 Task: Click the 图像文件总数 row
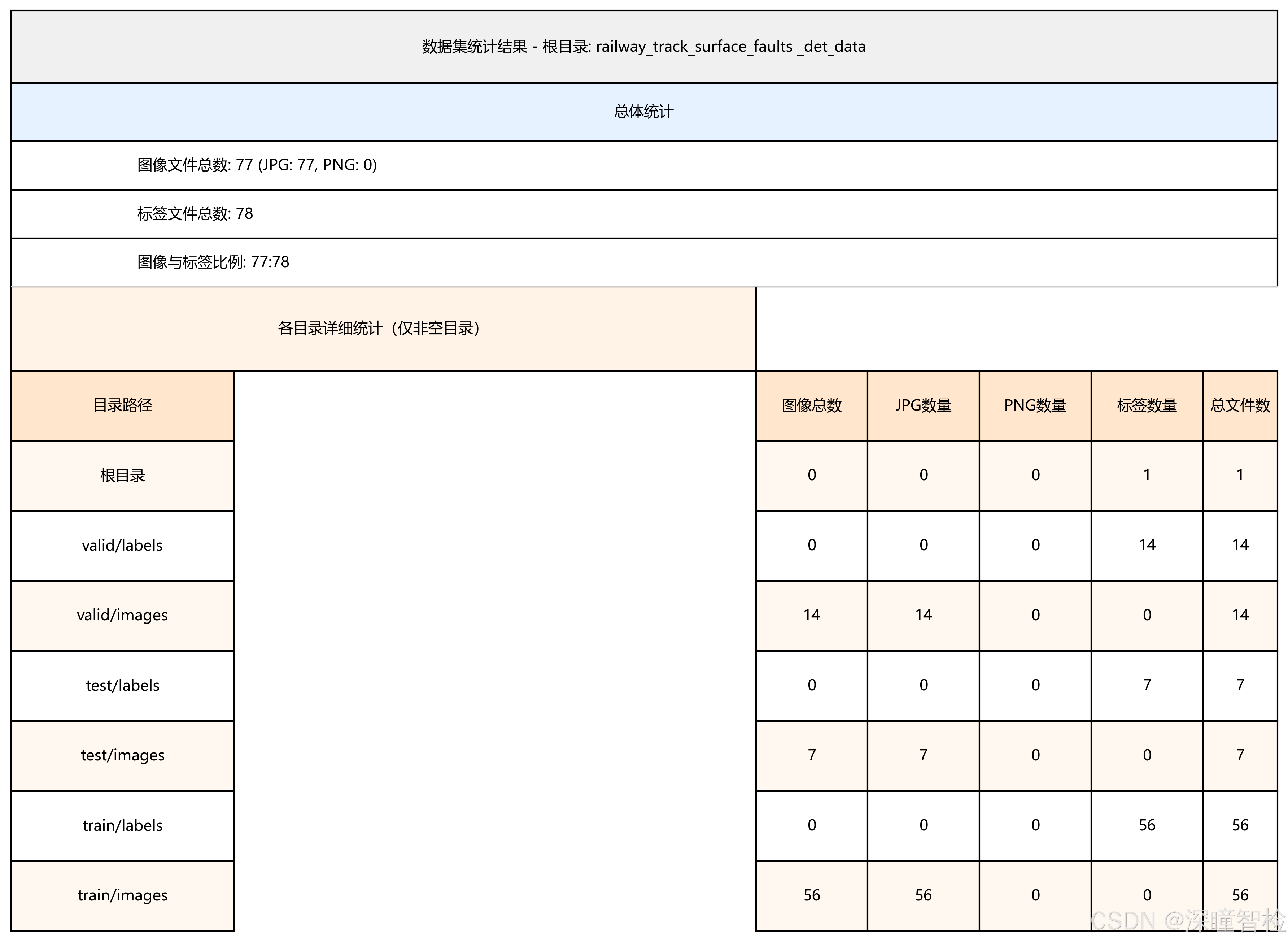(257, 165)
